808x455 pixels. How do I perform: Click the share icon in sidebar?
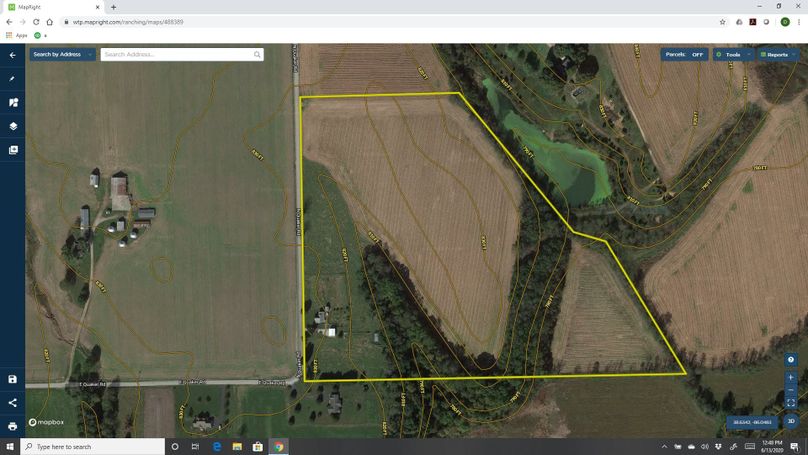[x=13, y=402]
